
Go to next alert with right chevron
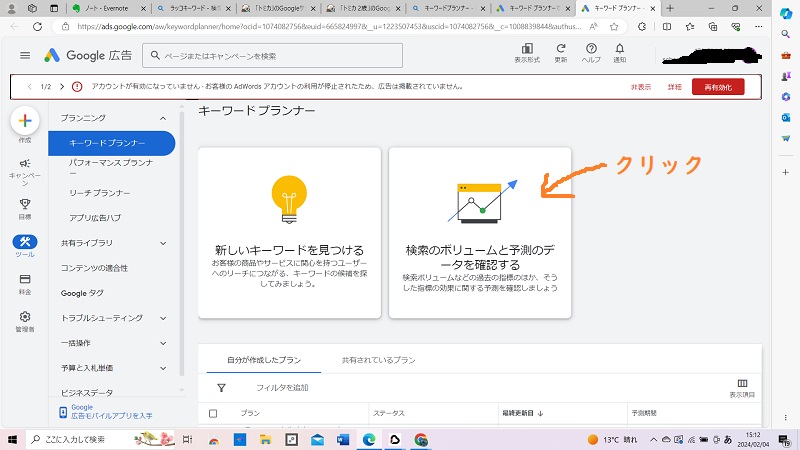click(62, 87)
